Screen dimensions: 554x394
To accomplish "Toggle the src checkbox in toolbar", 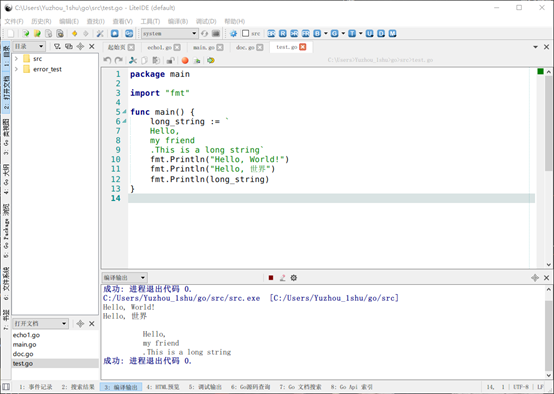I will [246, 33].
